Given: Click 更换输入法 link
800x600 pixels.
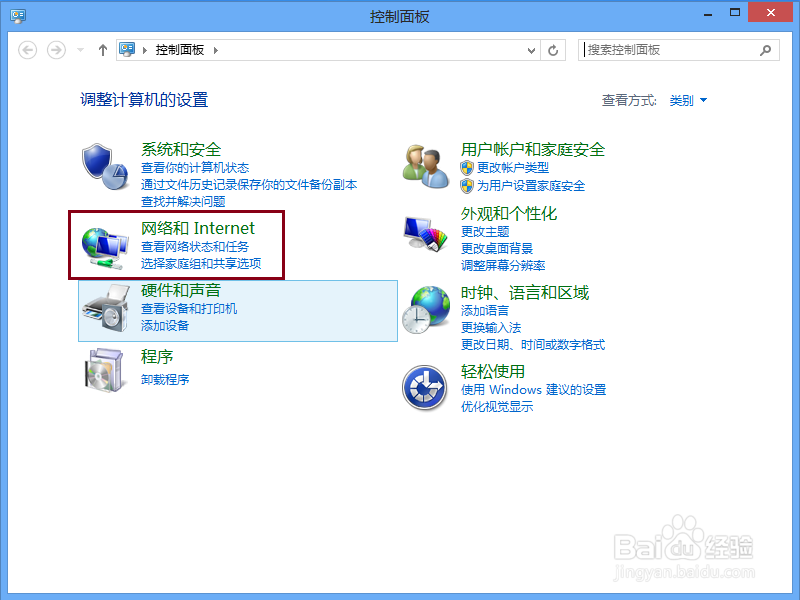Looking at the screenshot, I should [491, 328].
